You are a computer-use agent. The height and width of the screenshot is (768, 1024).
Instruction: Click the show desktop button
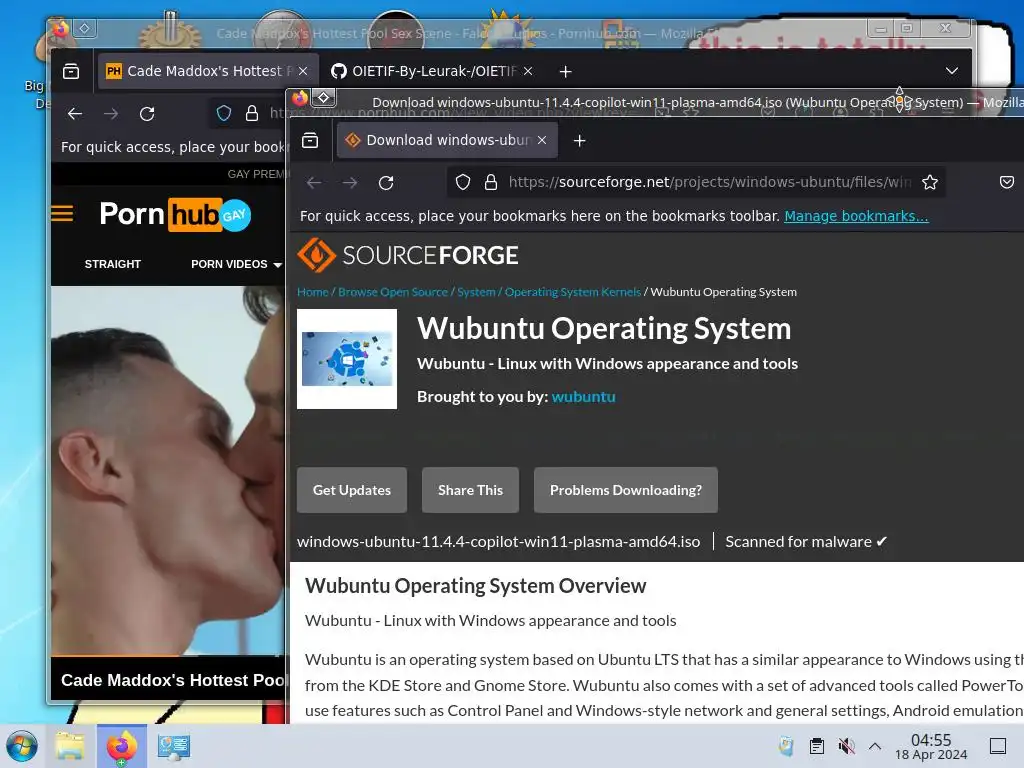pos(998,746)
